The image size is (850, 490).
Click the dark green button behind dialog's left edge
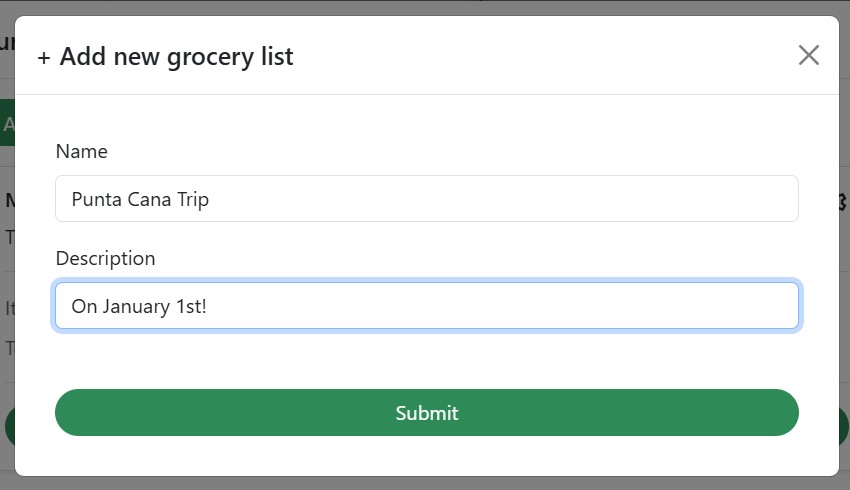[x=7, y=122]
